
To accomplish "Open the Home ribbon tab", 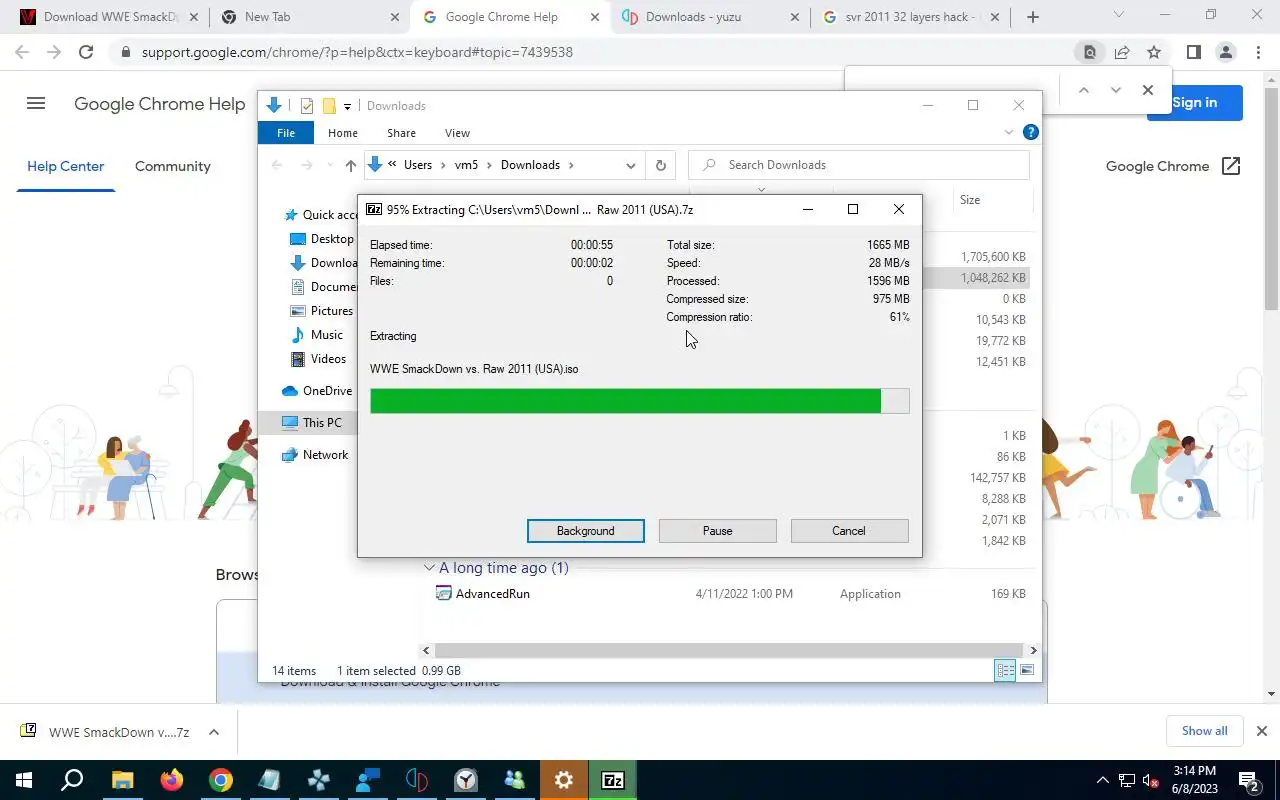I will click(342, 133).
